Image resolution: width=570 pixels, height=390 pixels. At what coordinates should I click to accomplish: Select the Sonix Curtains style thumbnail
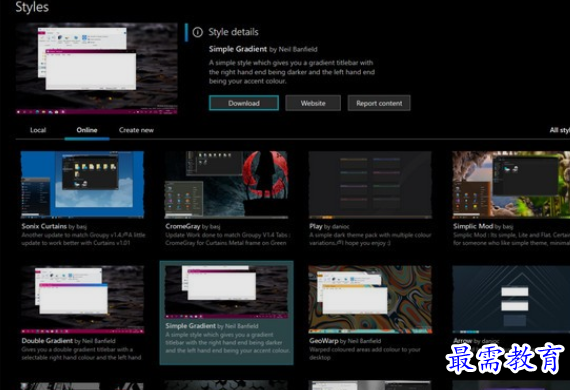point(82,185)
